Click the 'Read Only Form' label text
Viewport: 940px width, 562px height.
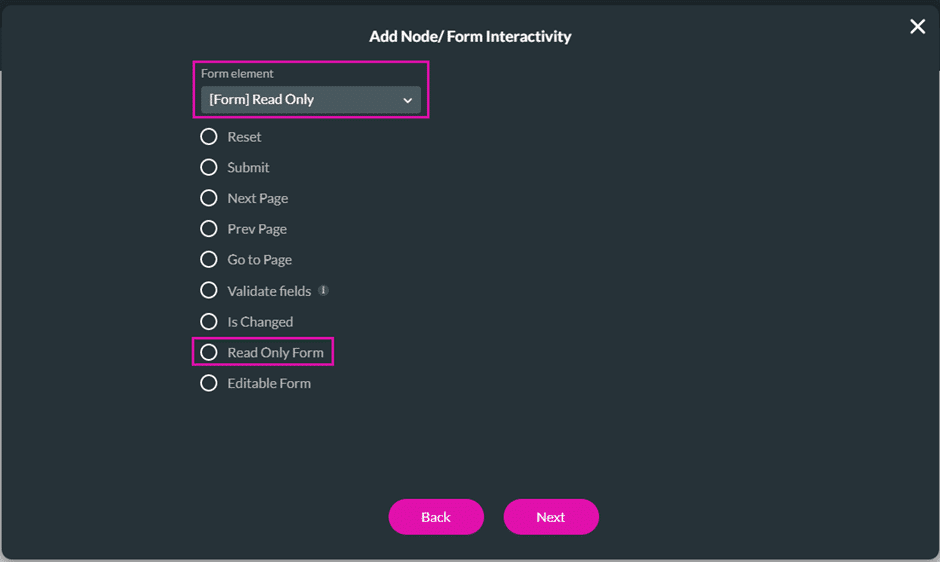(x=275, y=353)
